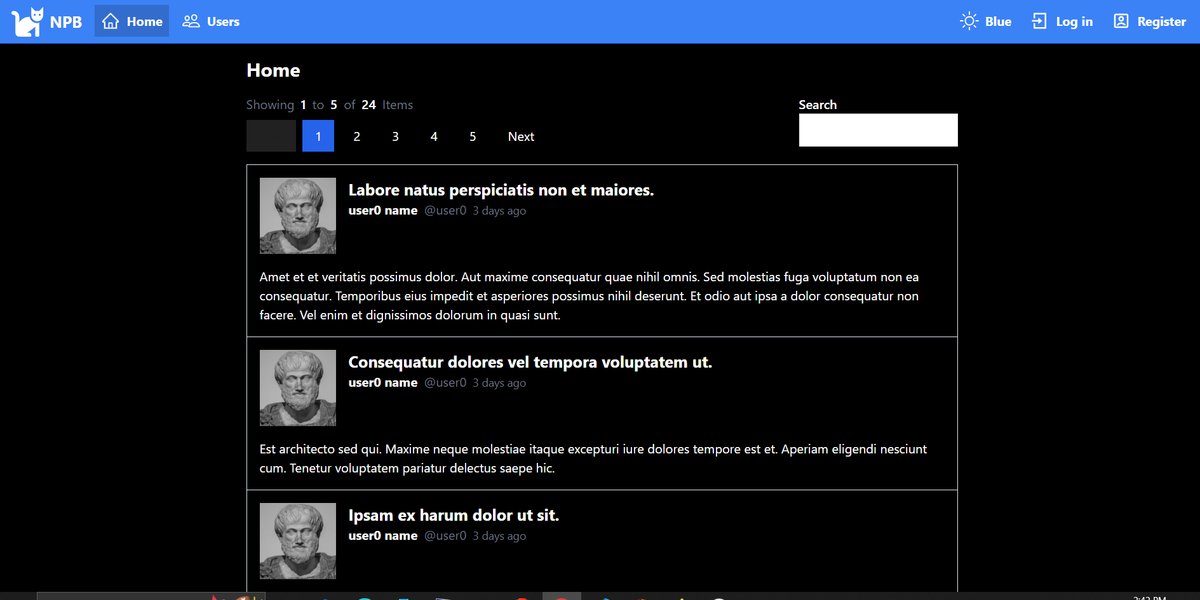Click the disabled previous page button

(x=271, y=136)
